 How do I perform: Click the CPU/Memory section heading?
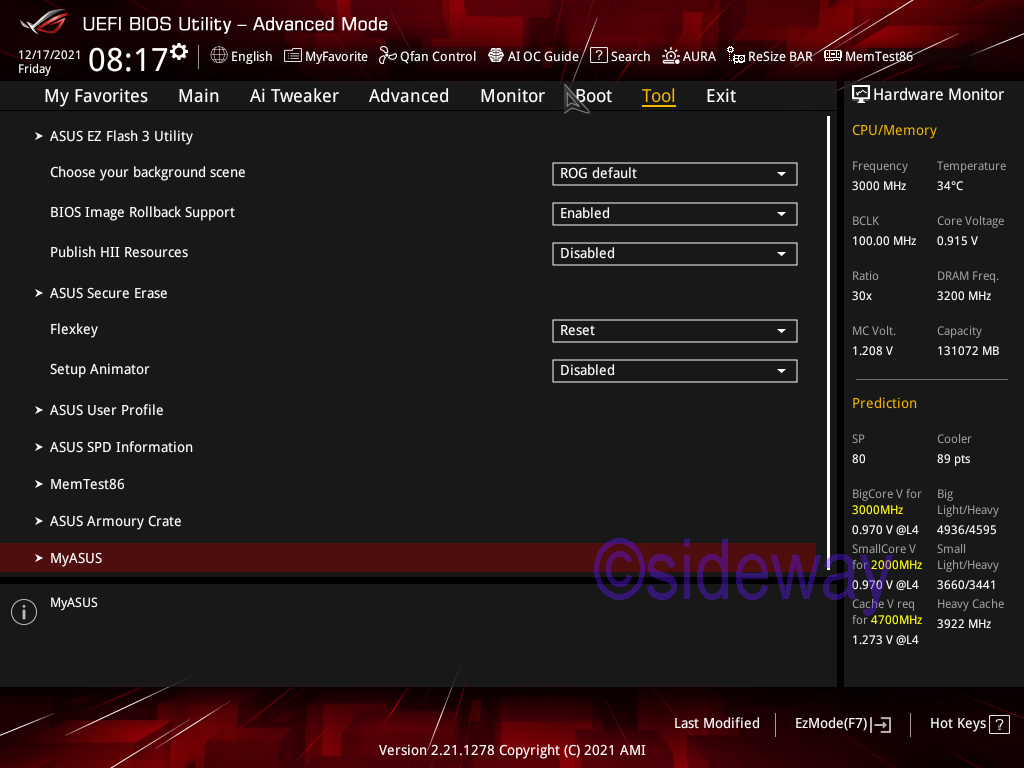click(x=894, y=131)
